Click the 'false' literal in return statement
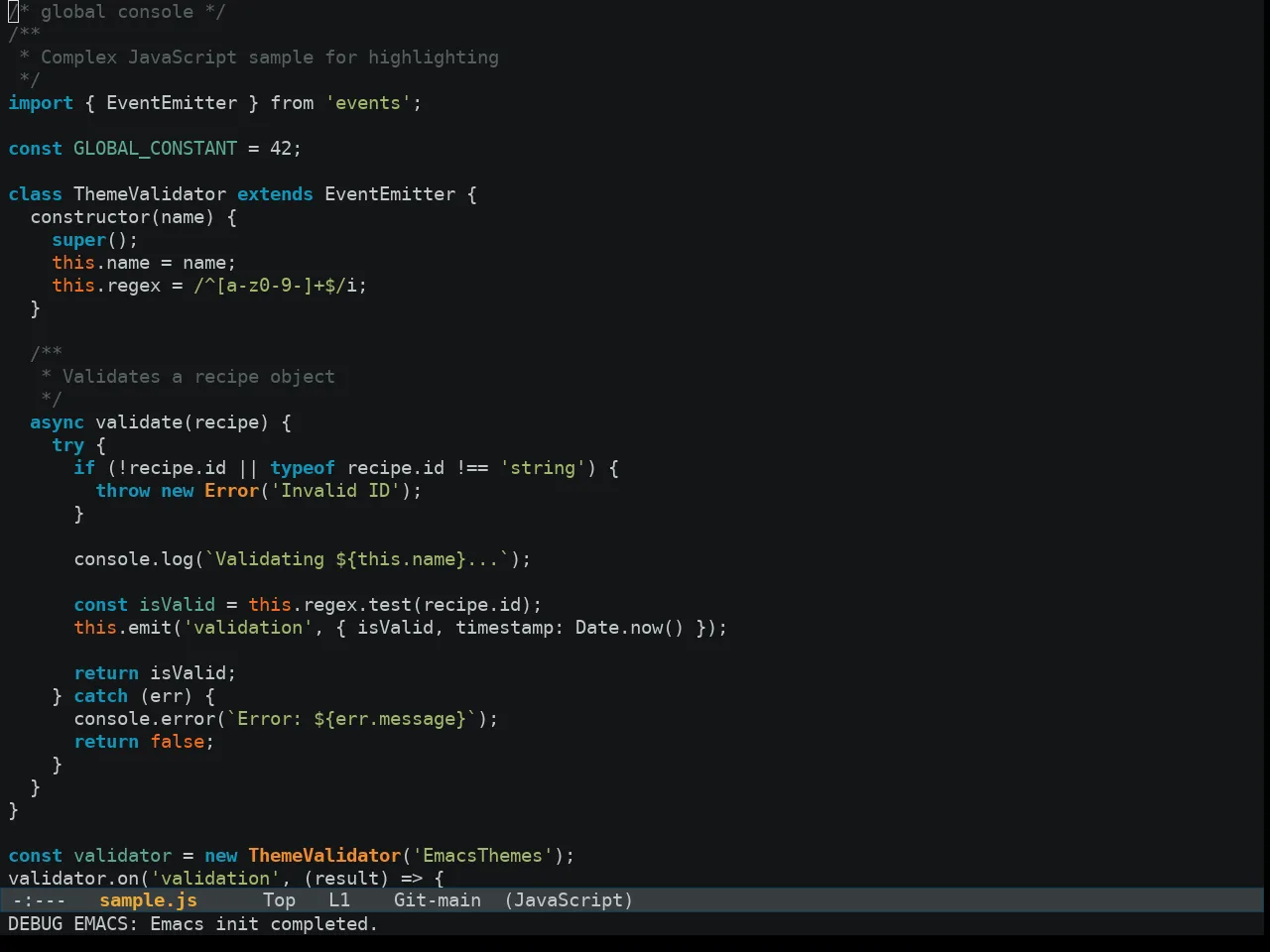 pos(178,742)
